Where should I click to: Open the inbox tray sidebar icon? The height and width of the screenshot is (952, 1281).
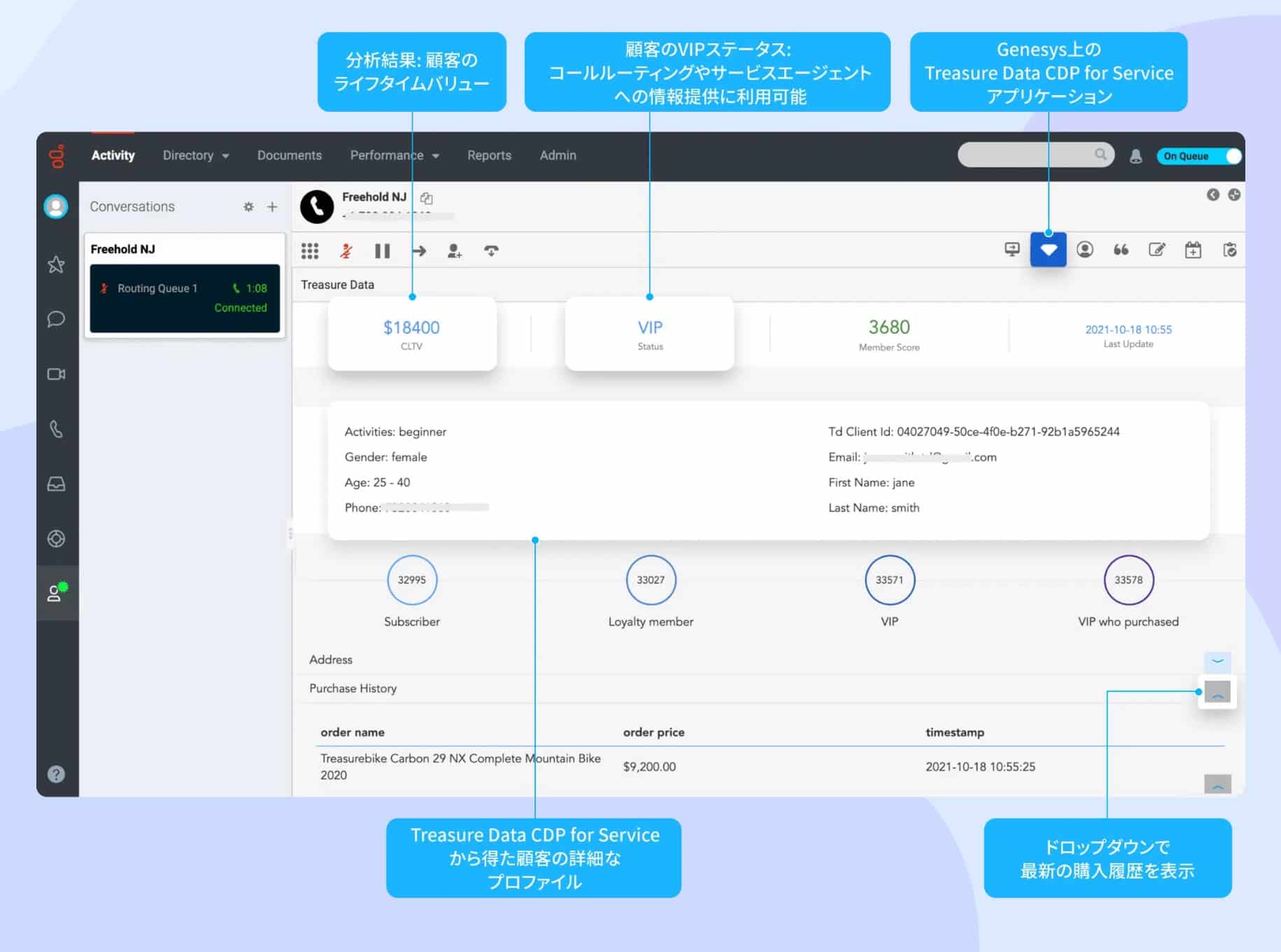click(x=56, y=484)
